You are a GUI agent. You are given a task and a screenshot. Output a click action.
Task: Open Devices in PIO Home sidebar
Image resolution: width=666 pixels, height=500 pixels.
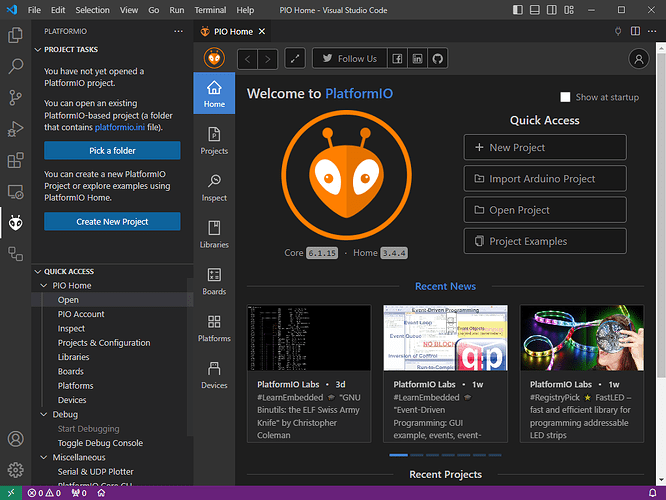[x=214, y=375]
